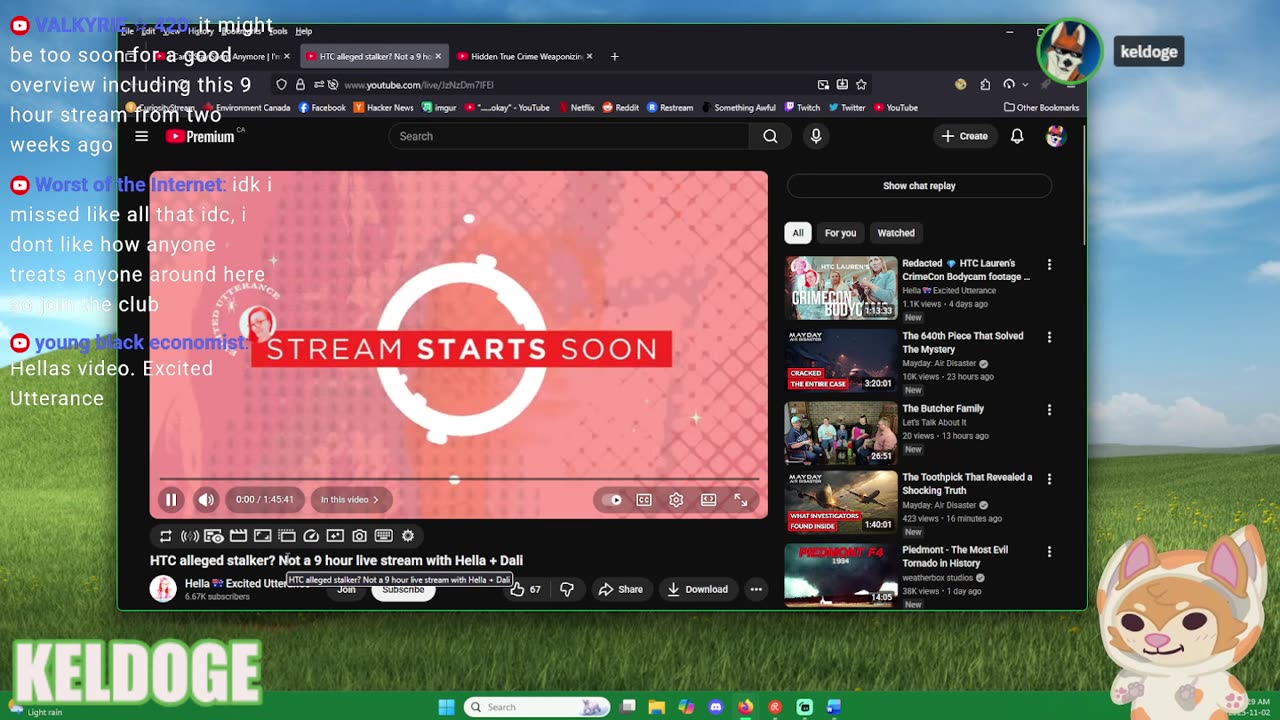This screenshot has height=720, width=1280.
Task: Pause the YouTube video
Action: (x=171, y=500)
